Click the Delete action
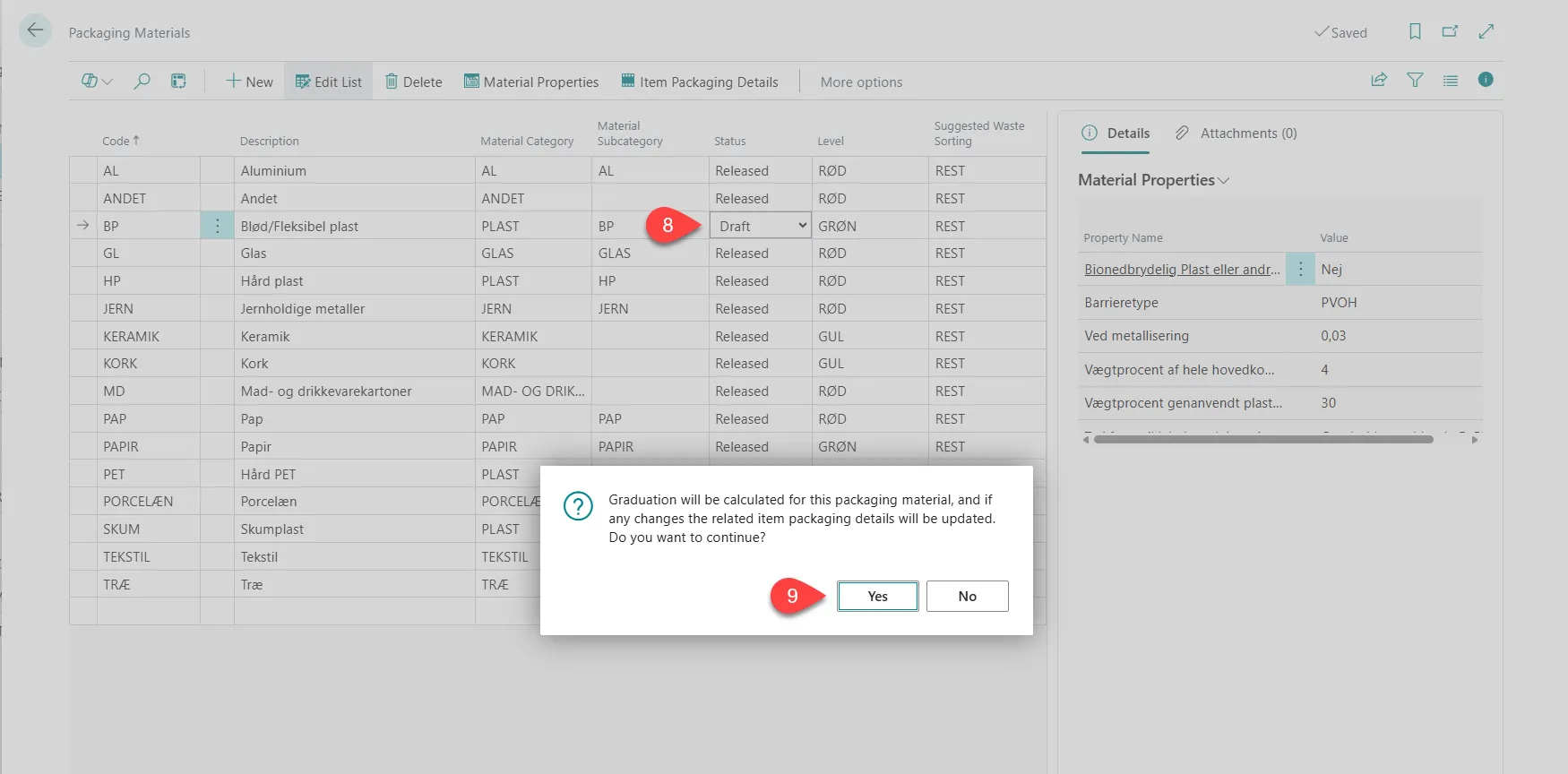The height and width of the screenshot is (774, 1568). 414,82
